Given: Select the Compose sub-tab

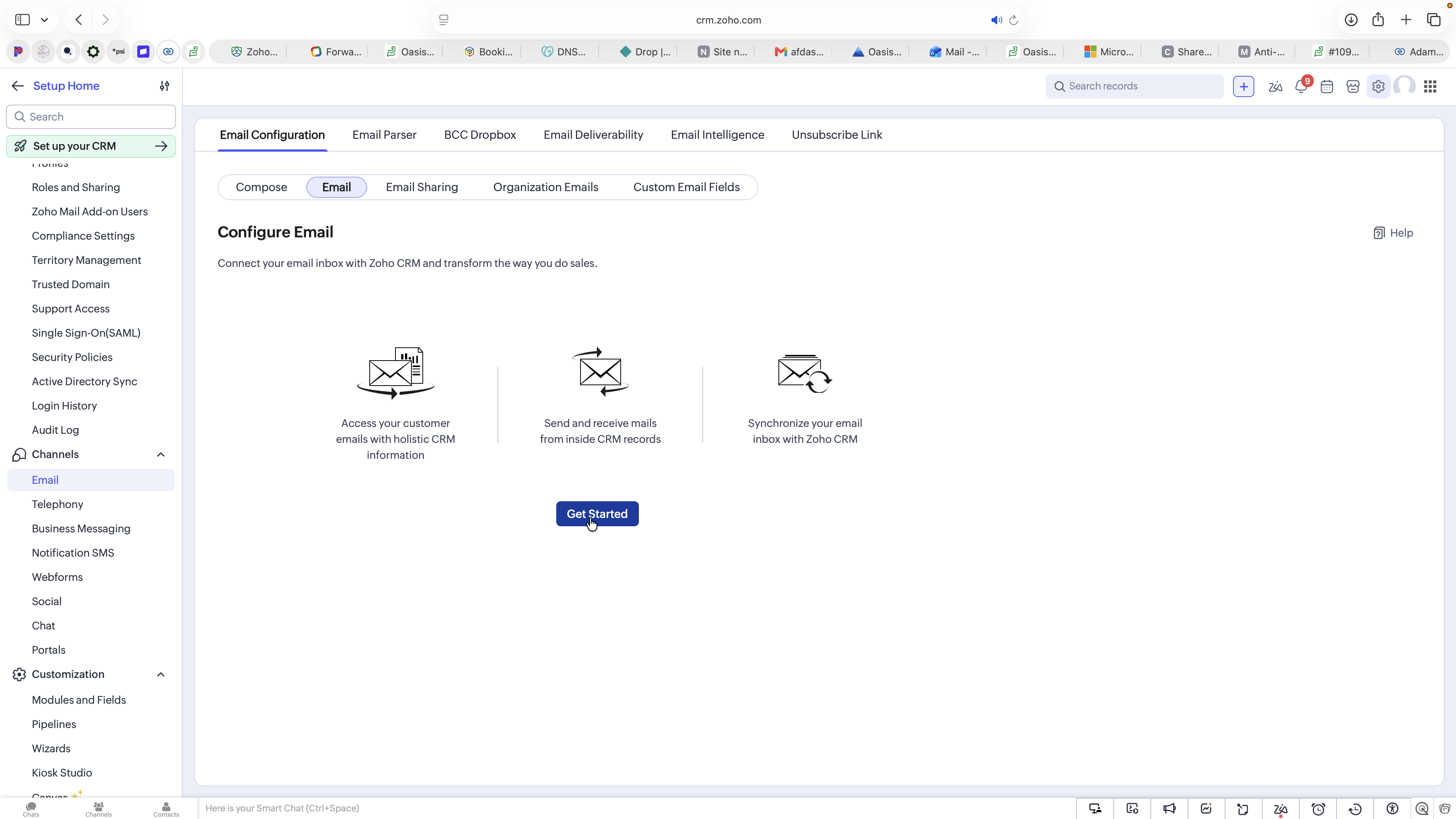Looking at the screenshot, I should 261,187.
